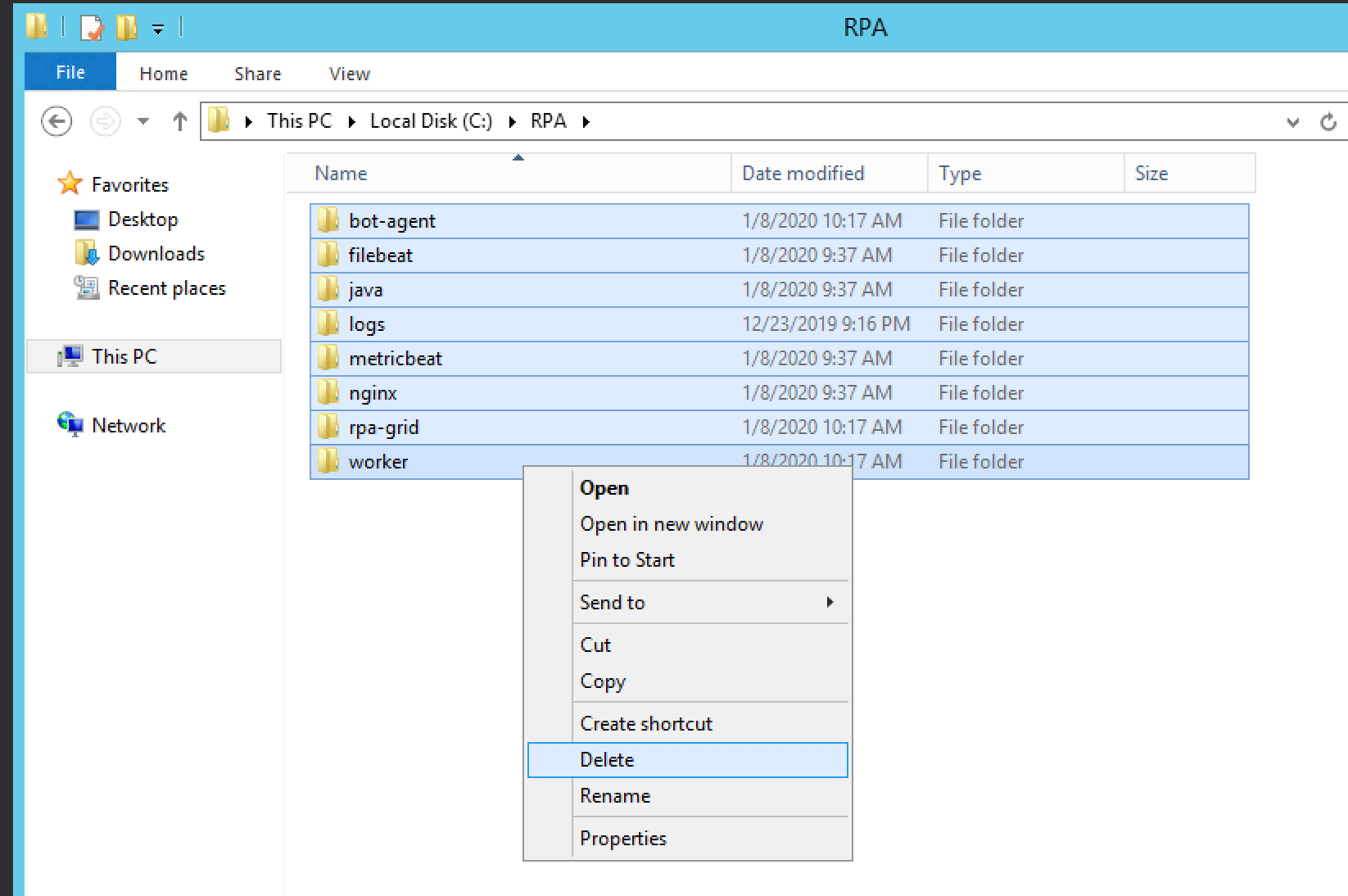Image resolution: width=1348 pixels, height=896 pixels.
Task: Click the This PC computer icon in sidebar
Action: click(x=70, y=356)
